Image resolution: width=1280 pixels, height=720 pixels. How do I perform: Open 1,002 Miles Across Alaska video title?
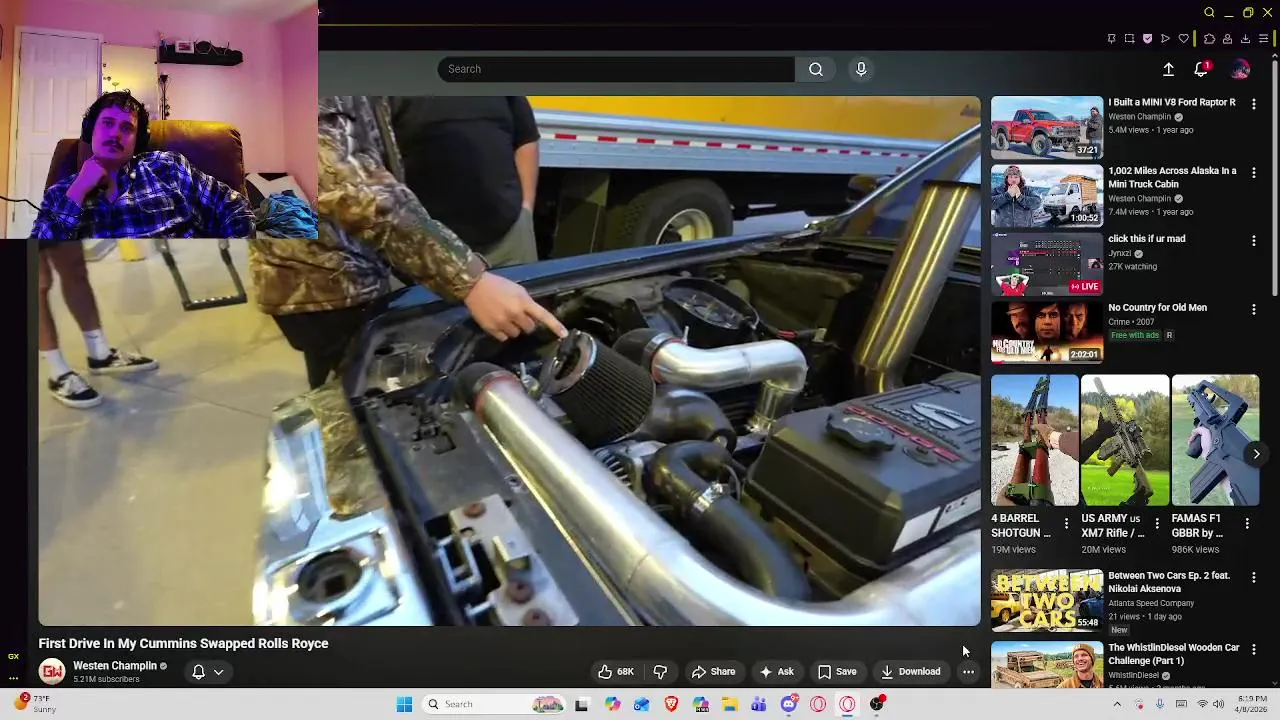tap(1172, 177)
